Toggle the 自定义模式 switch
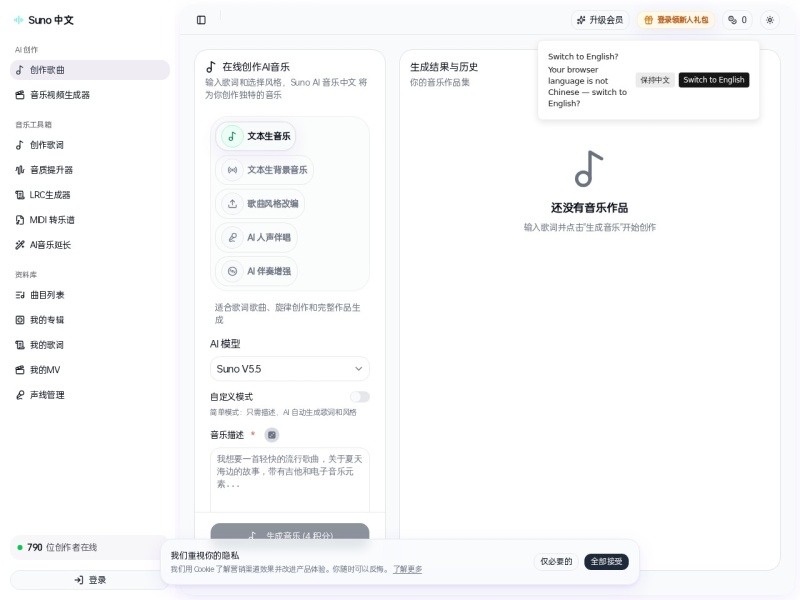800x600 pixels. 360,397
